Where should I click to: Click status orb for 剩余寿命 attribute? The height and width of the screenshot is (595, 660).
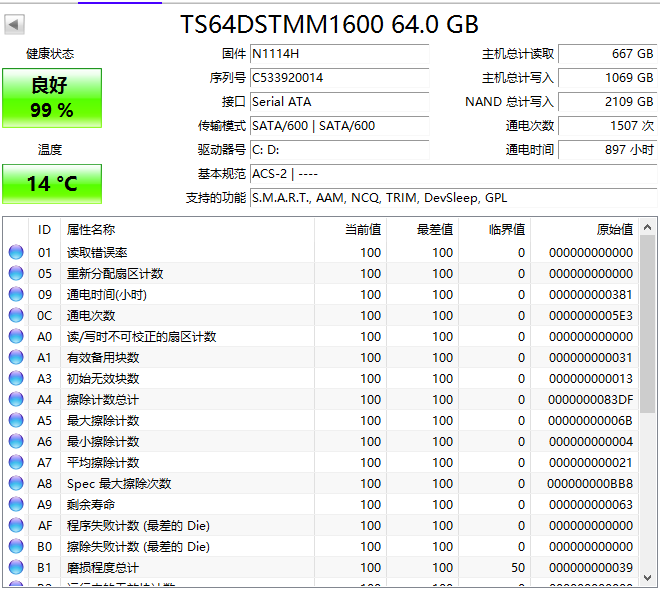coord(16,505)
